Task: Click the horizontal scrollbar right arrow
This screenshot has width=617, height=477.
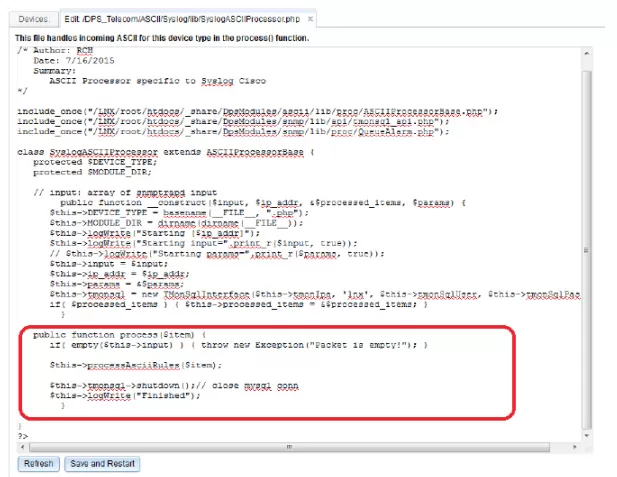Action: point(576,447)
